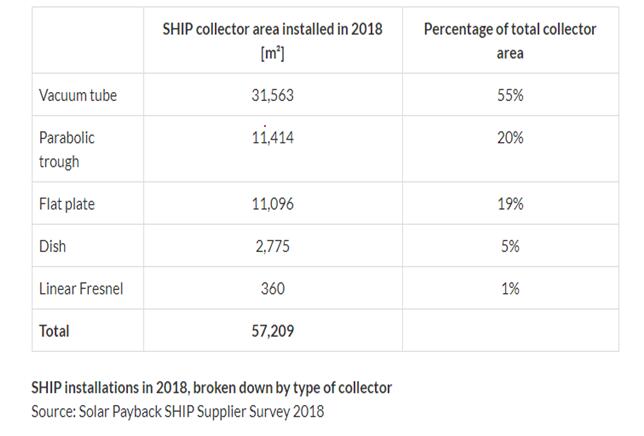Click the 5% percentage cell
Viewport: 644px width, 436px height.
click(510, 246)
